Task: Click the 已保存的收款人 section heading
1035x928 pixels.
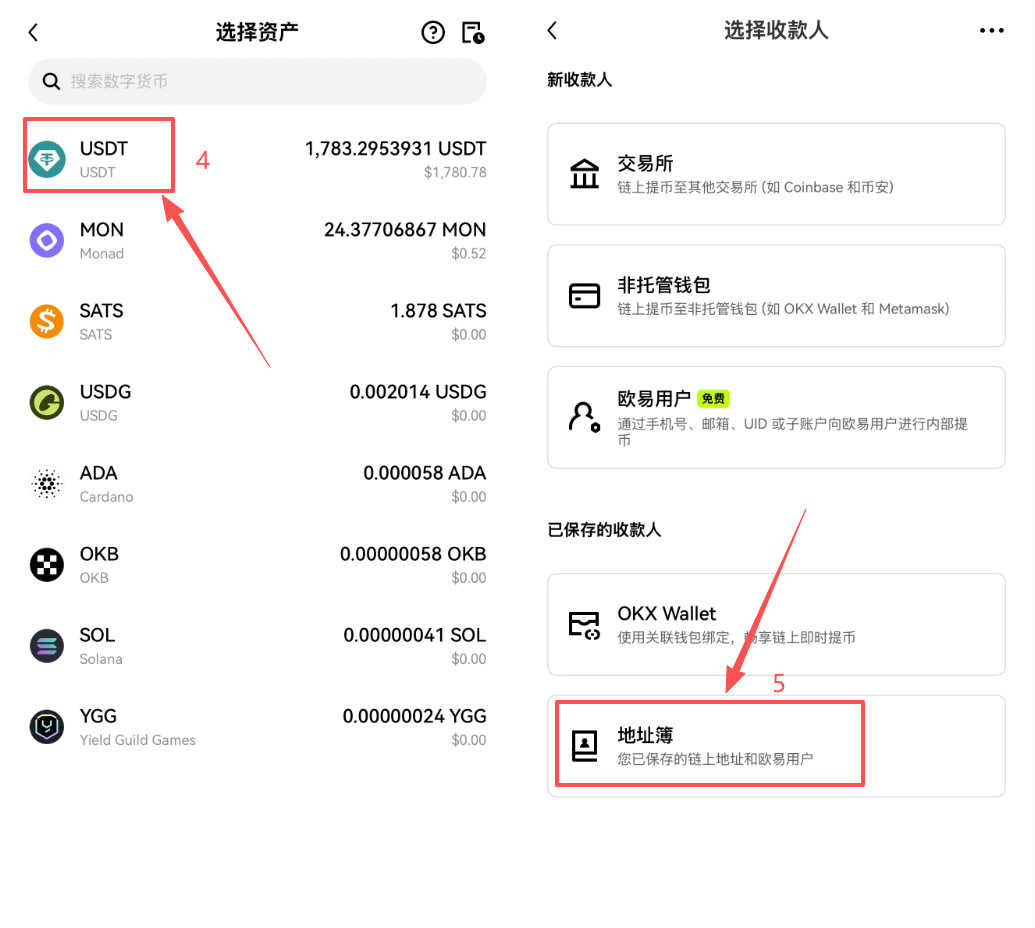Action: pos(604,530)
